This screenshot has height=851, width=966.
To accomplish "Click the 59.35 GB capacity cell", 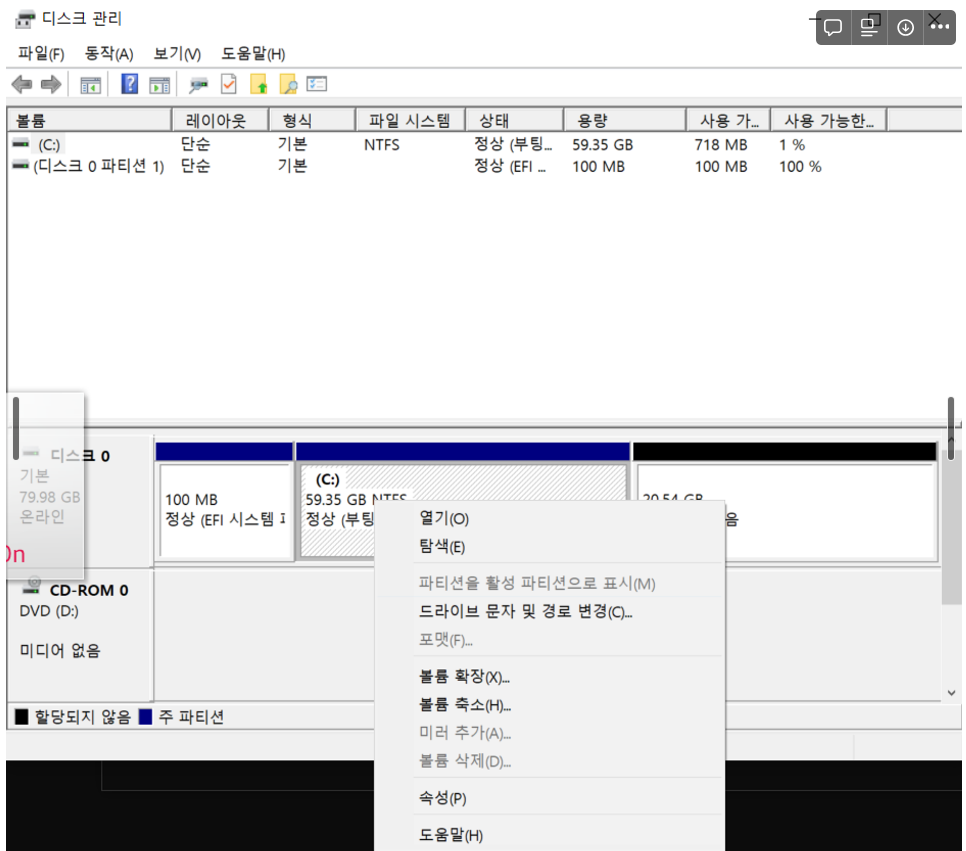I will (x=603, y=145).
